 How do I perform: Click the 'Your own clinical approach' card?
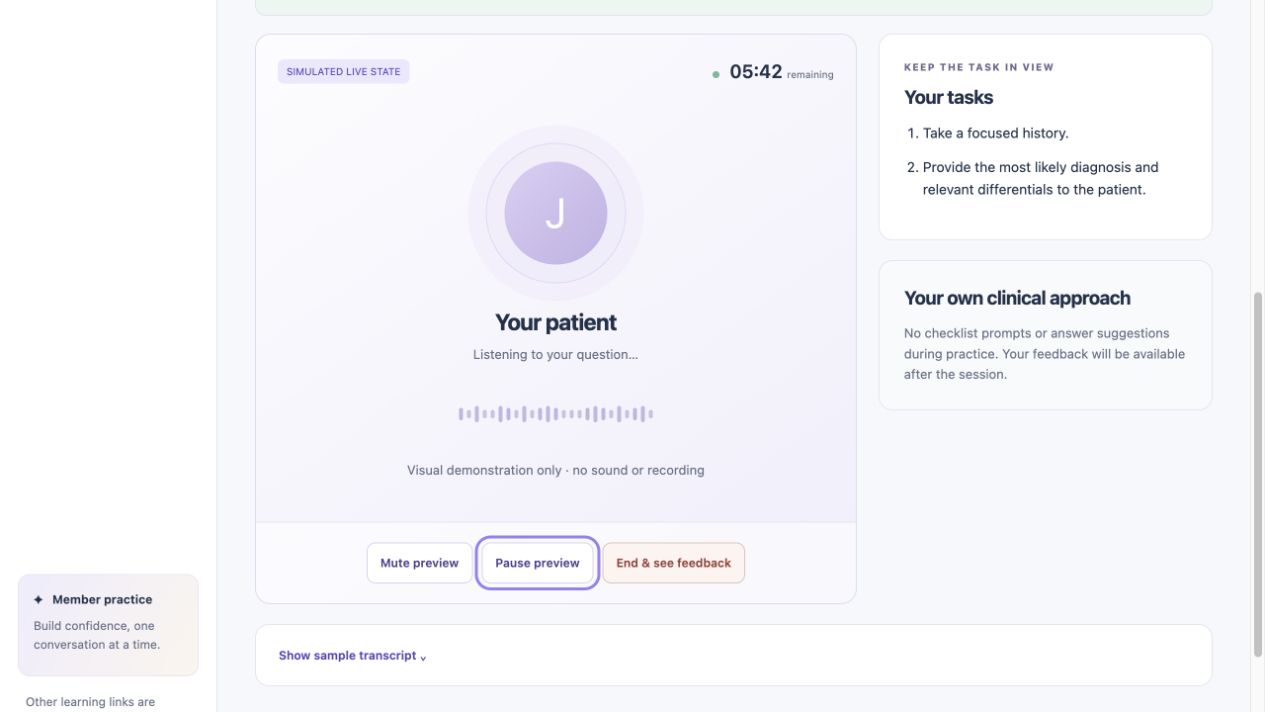point(1045,335)
